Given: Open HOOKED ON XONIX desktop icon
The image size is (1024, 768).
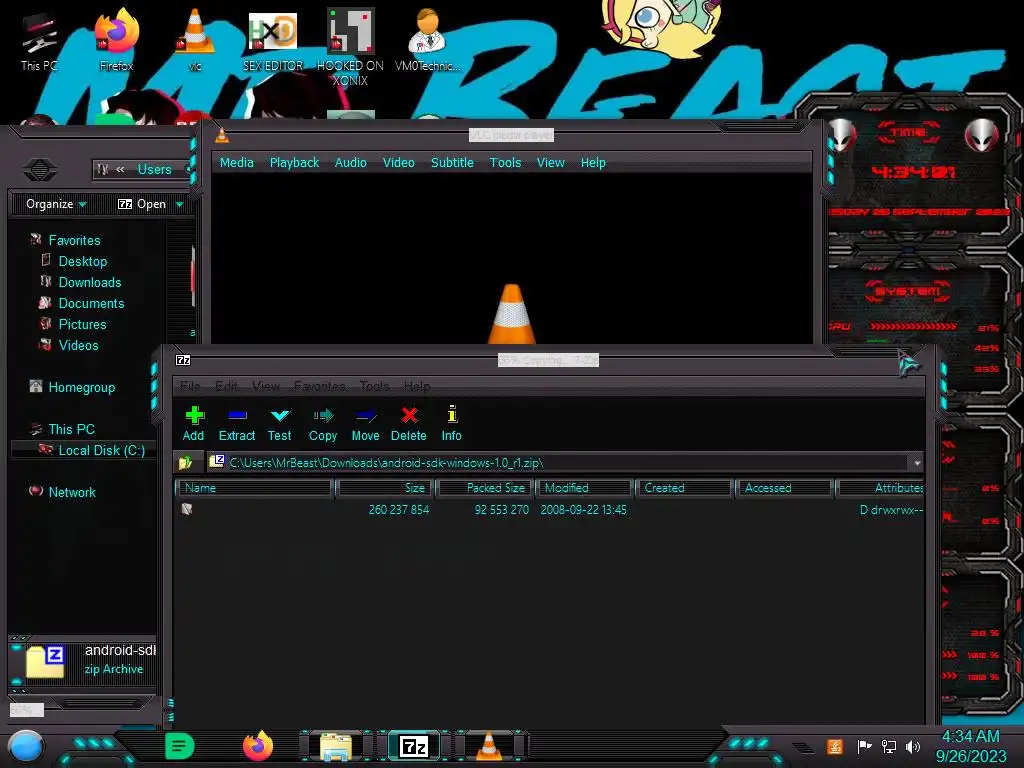Looking at the screenshot, I should (x=350, y=47).
